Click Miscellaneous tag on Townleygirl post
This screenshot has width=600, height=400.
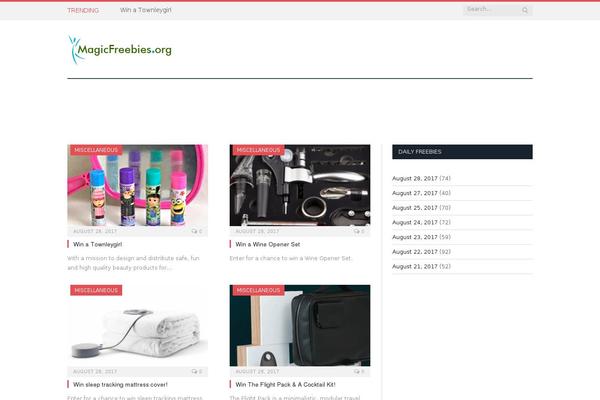point(95,150)
